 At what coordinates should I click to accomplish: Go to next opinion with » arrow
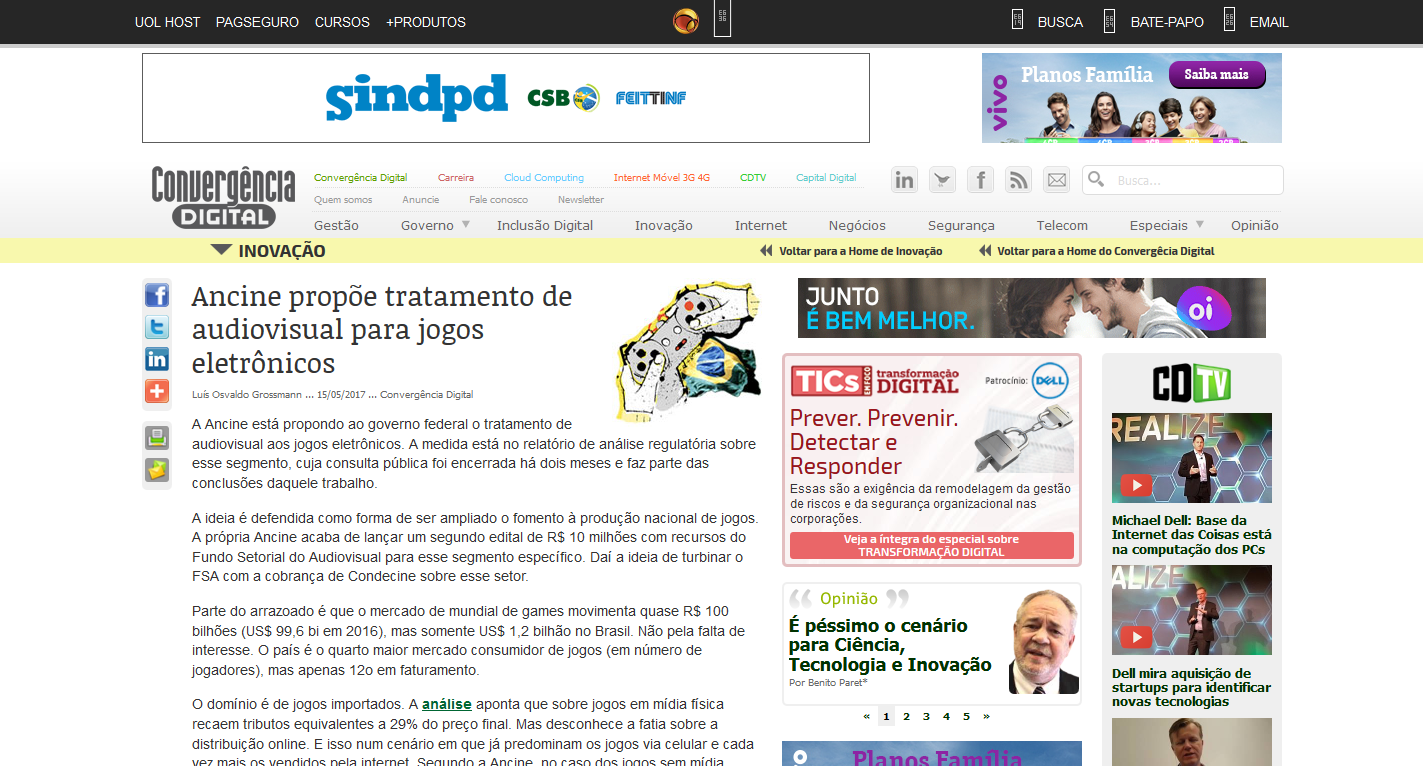(x=986, y=716)
